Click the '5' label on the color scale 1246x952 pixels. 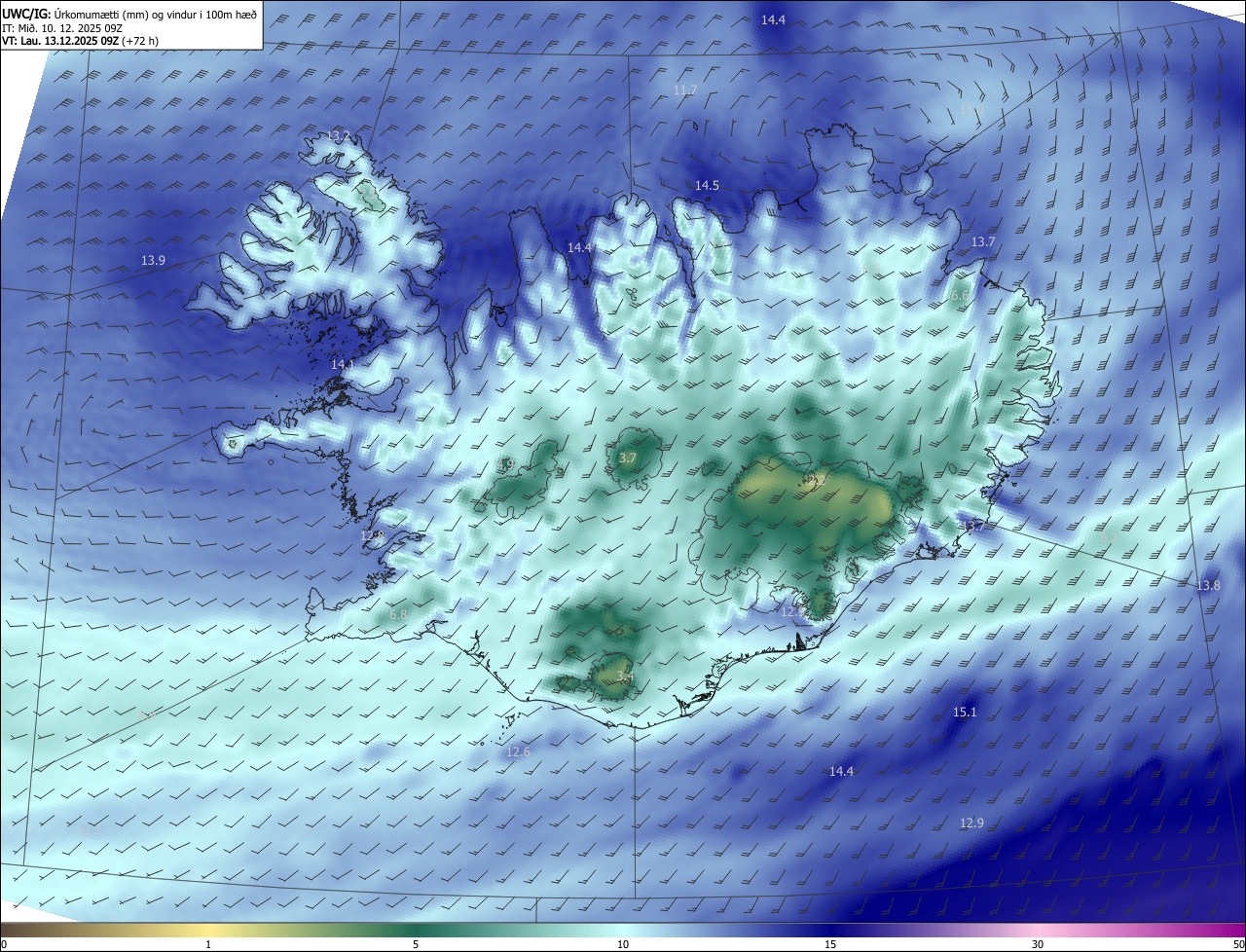pyautogui.click(x=416, y=944)
